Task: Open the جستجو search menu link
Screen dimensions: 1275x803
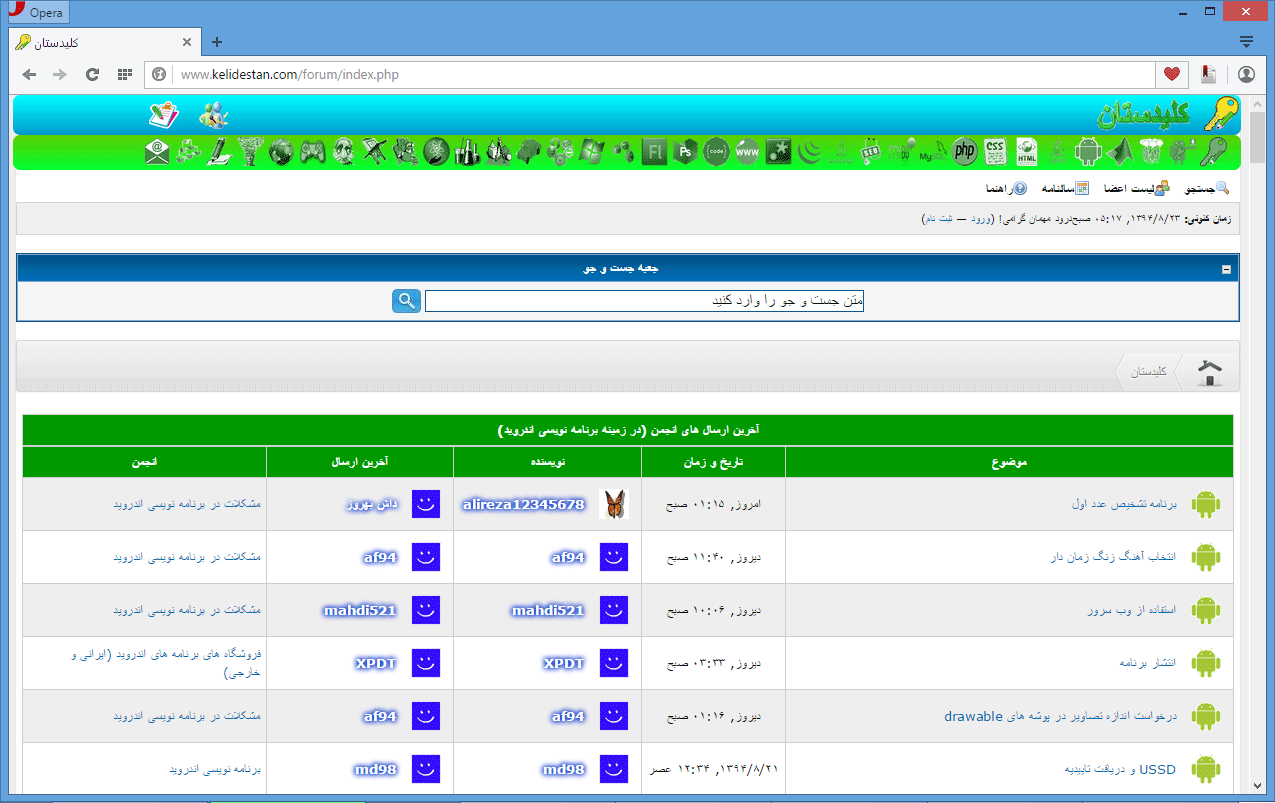Action: (1207, 189)
